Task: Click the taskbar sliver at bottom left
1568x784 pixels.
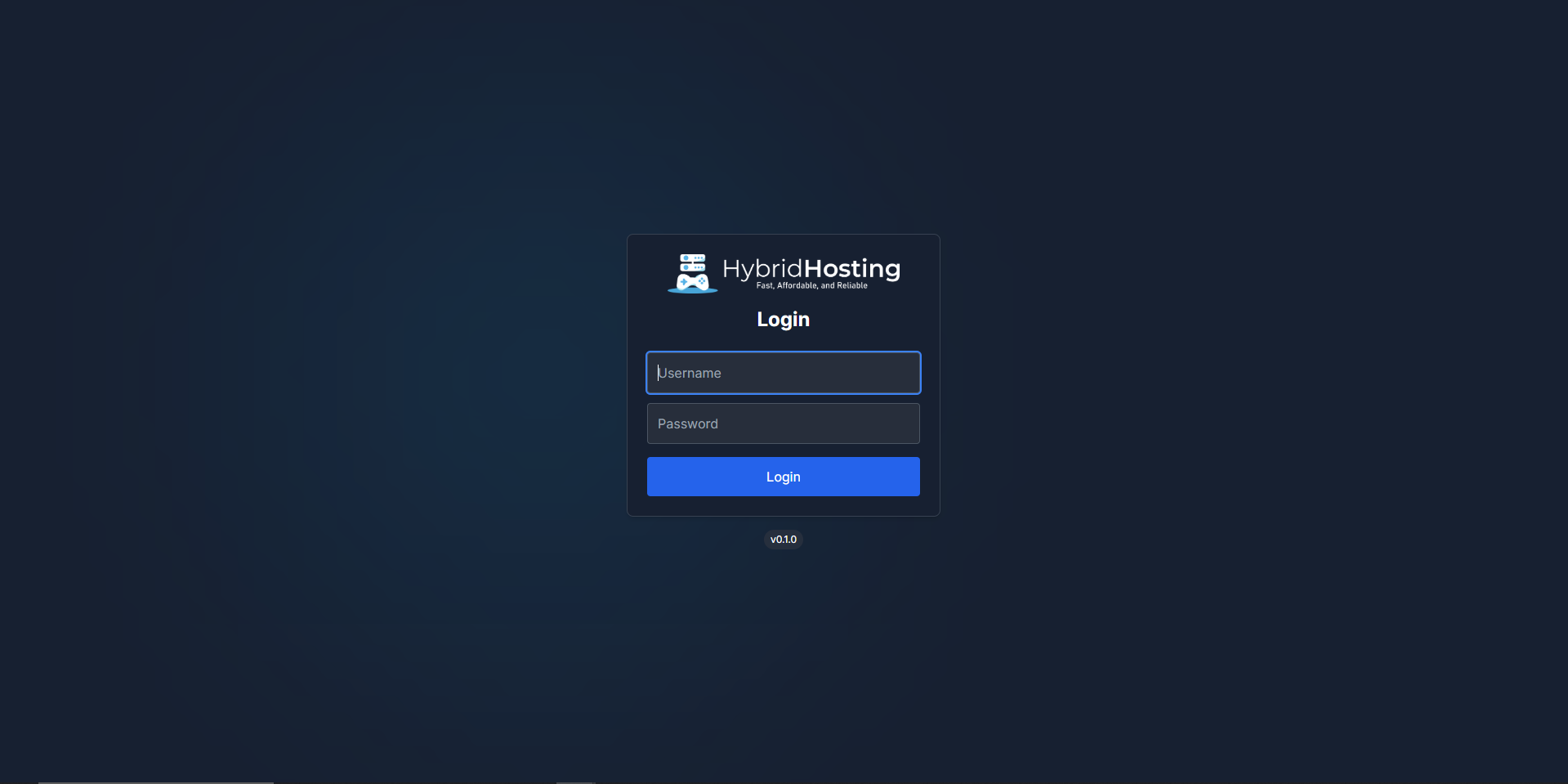Action: [155, 782]
